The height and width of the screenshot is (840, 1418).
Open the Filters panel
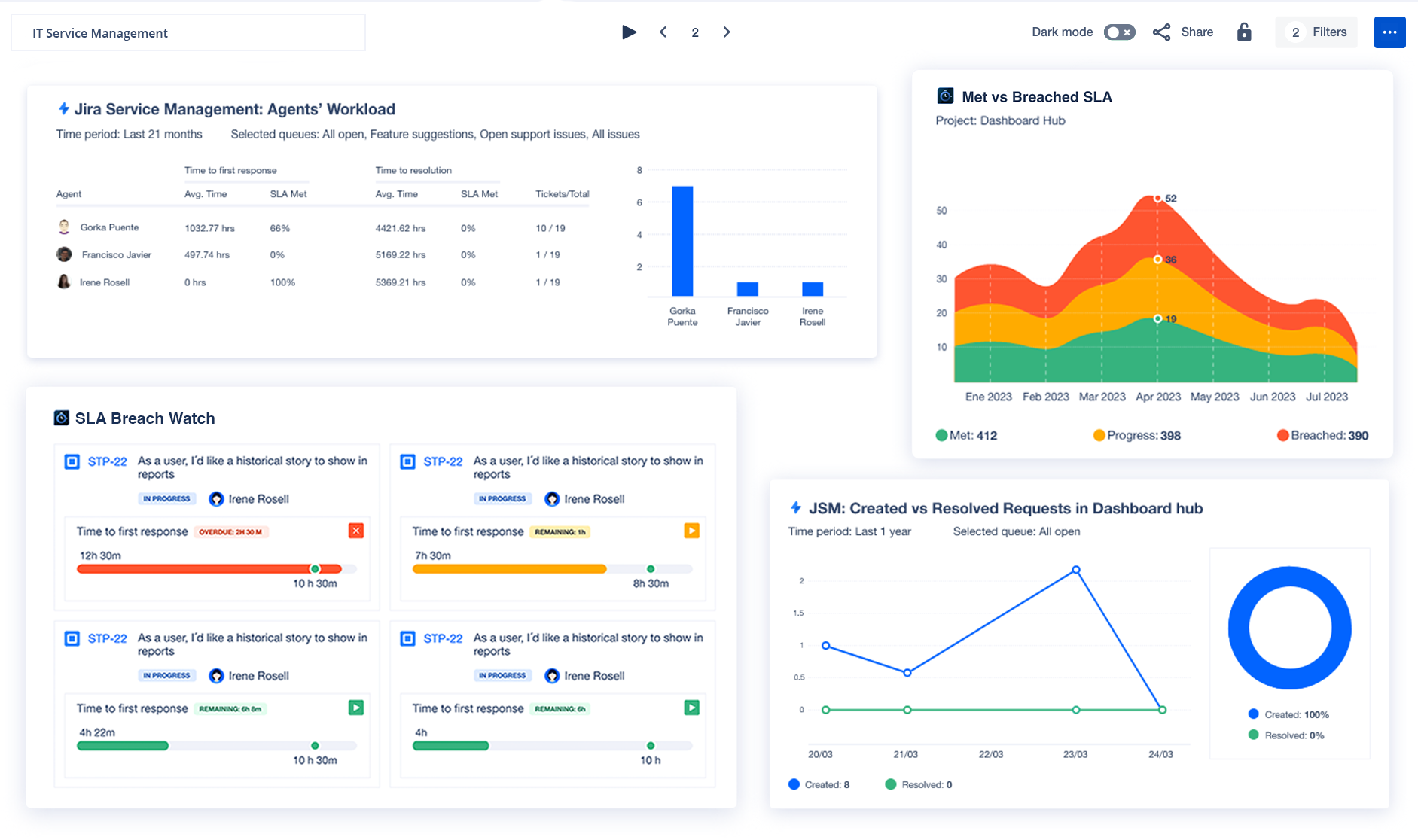[x=1316, y=32]
